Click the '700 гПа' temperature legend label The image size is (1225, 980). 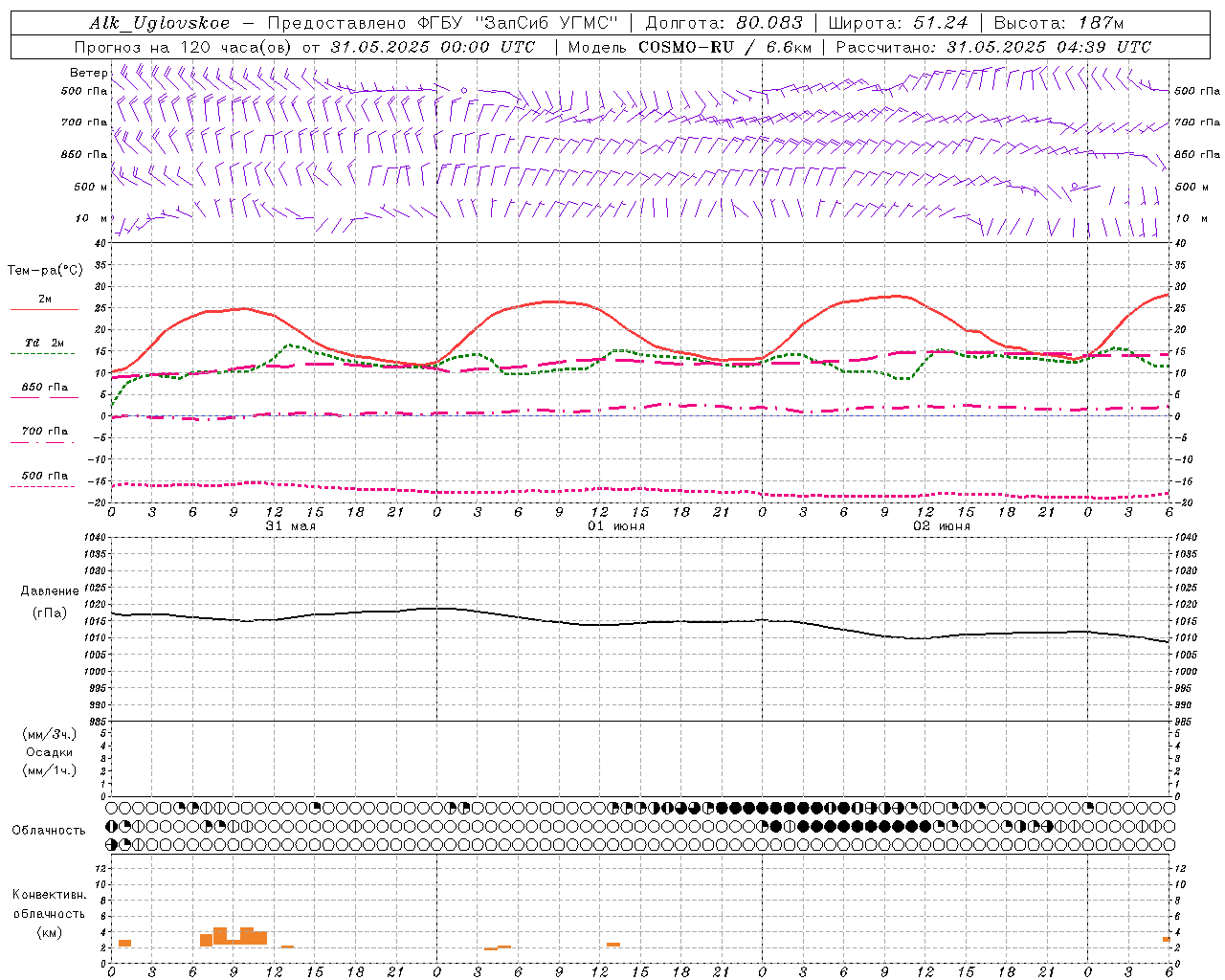click(45, 432)
